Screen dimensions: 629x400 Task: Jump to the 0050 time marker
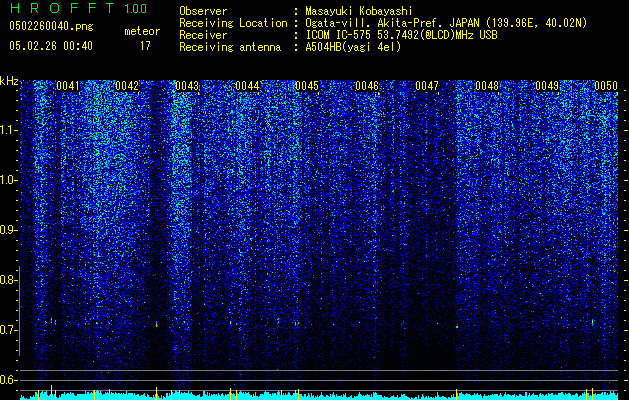[x=606, y=86]
